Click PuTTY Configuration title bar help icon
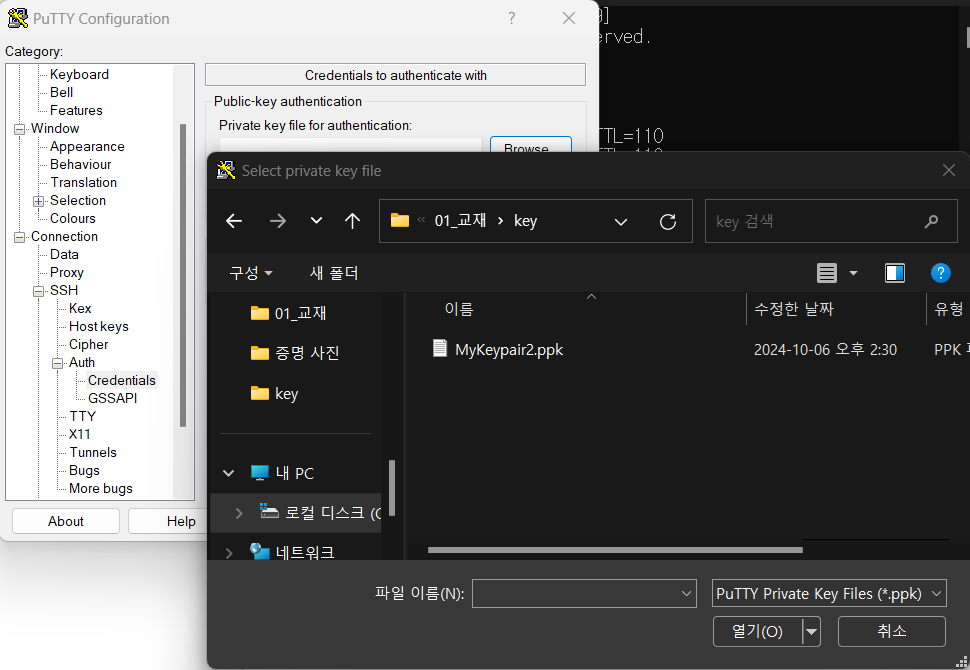 pos(512,18)
